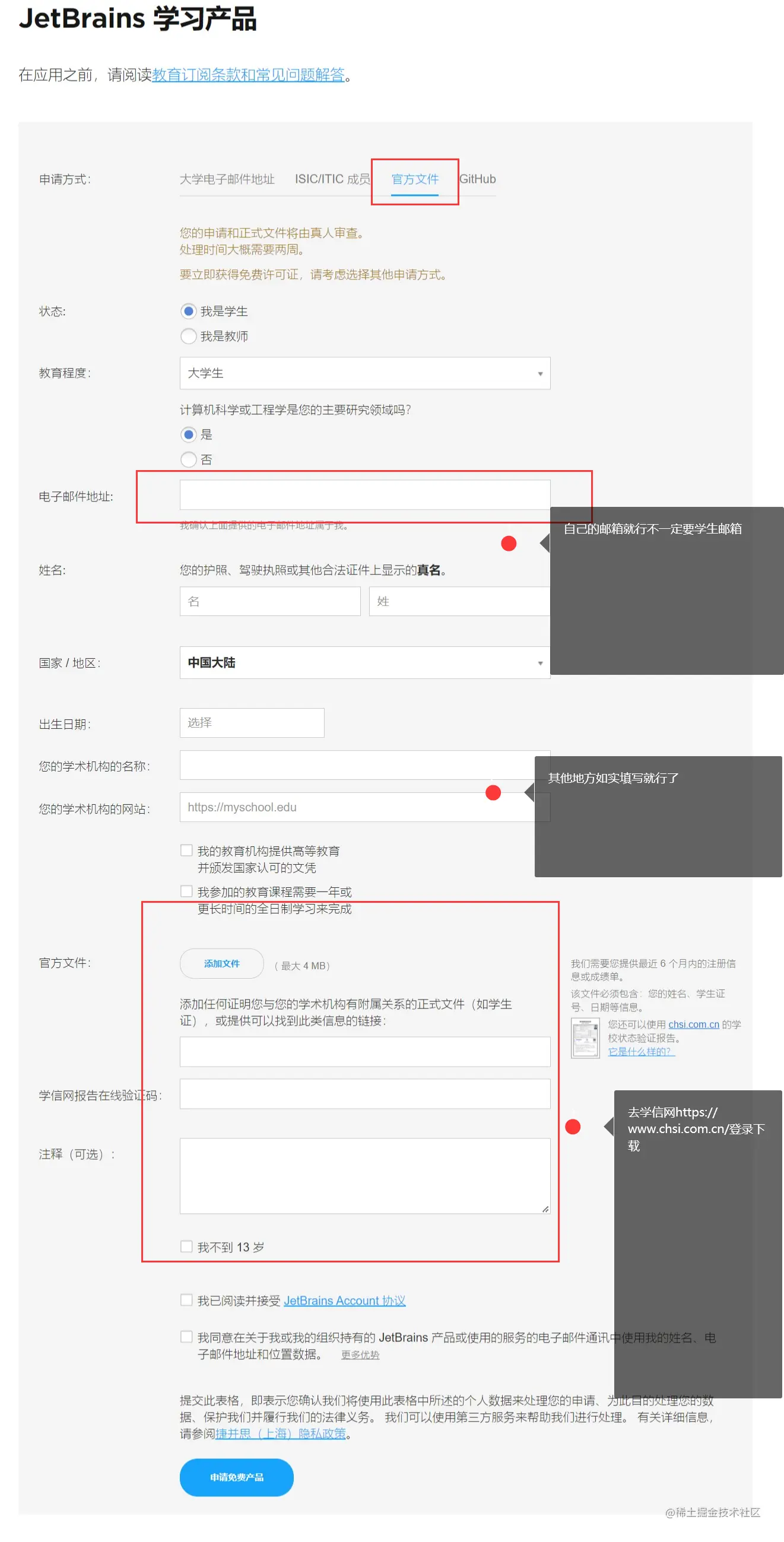784x1542 pixels.
Task: Click the 名 (first name) input field
Action: coord(270,601)
